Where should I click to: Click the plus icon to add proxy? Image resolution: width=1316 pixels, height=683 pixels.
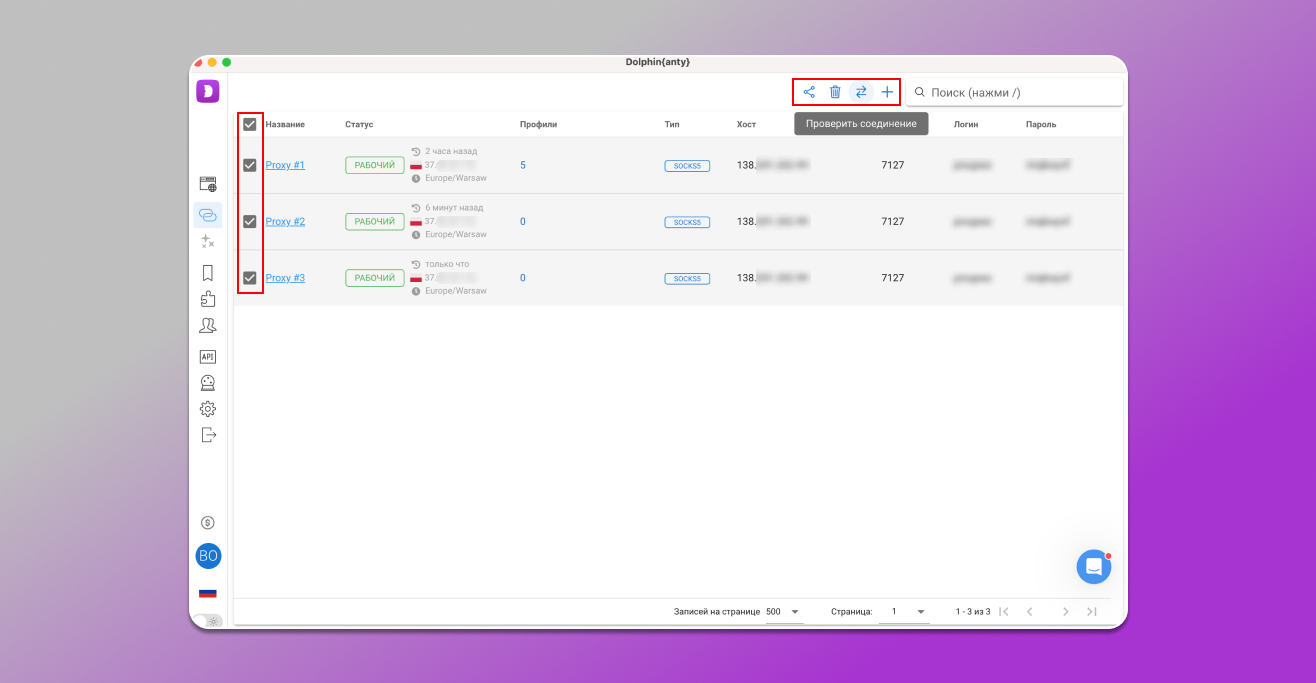[887, 92]
